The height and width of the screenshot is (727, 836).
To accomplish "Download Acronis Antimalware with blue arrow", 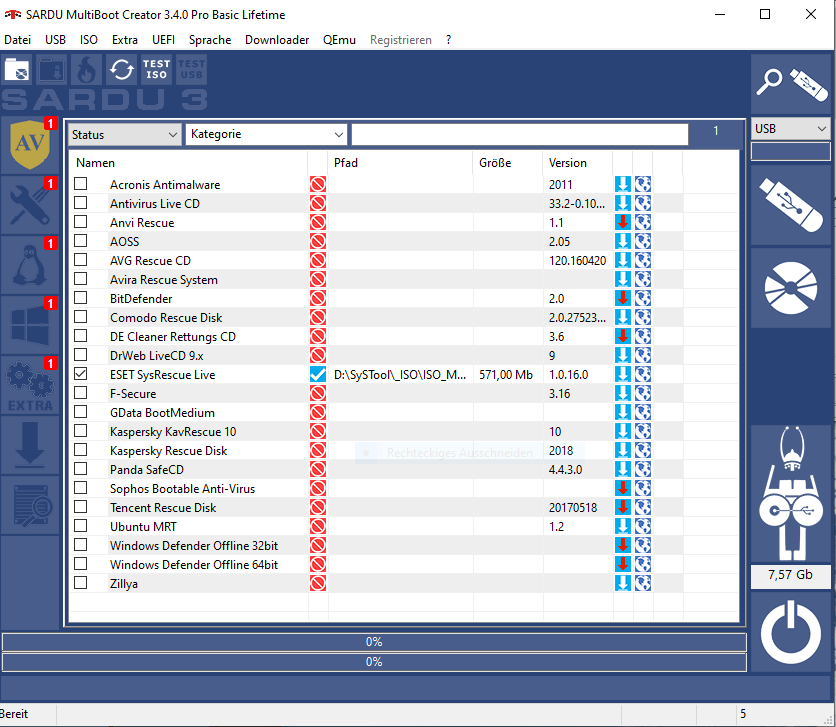I will pyautogui.click(x=623, y=184).
